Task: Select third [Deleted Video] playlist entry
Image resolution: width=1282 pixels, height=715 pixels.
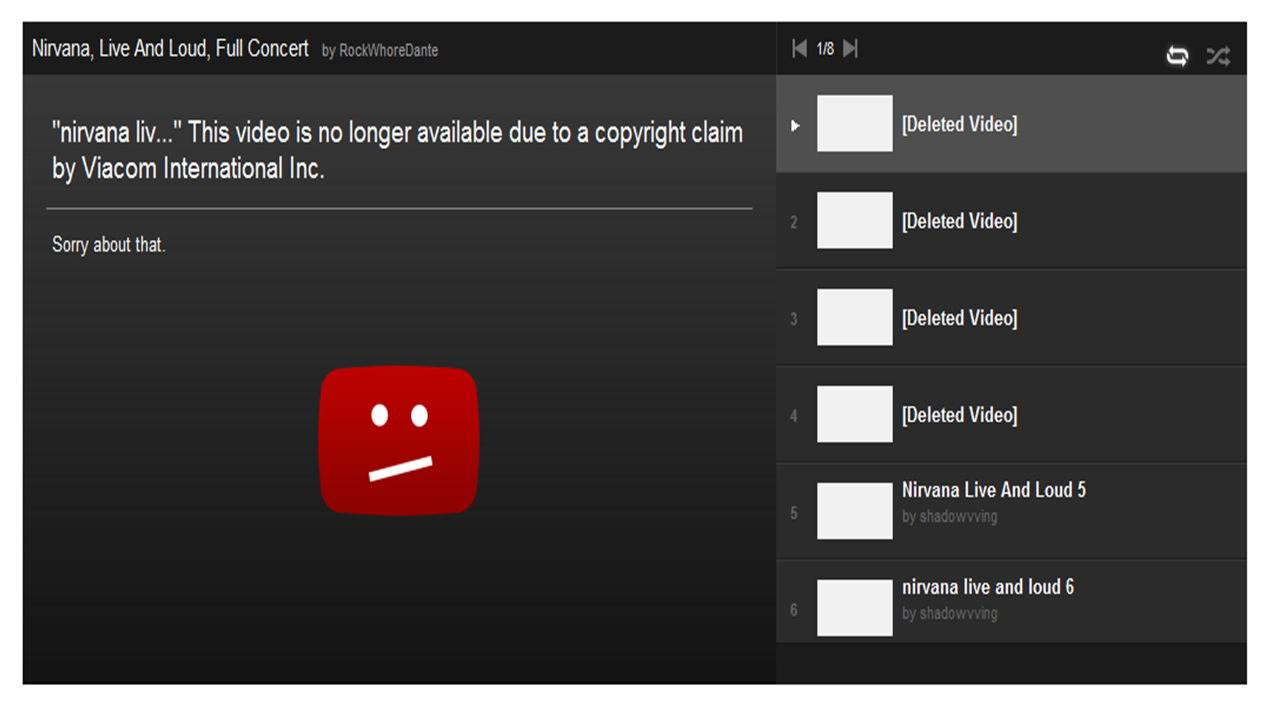Action: 959,318
